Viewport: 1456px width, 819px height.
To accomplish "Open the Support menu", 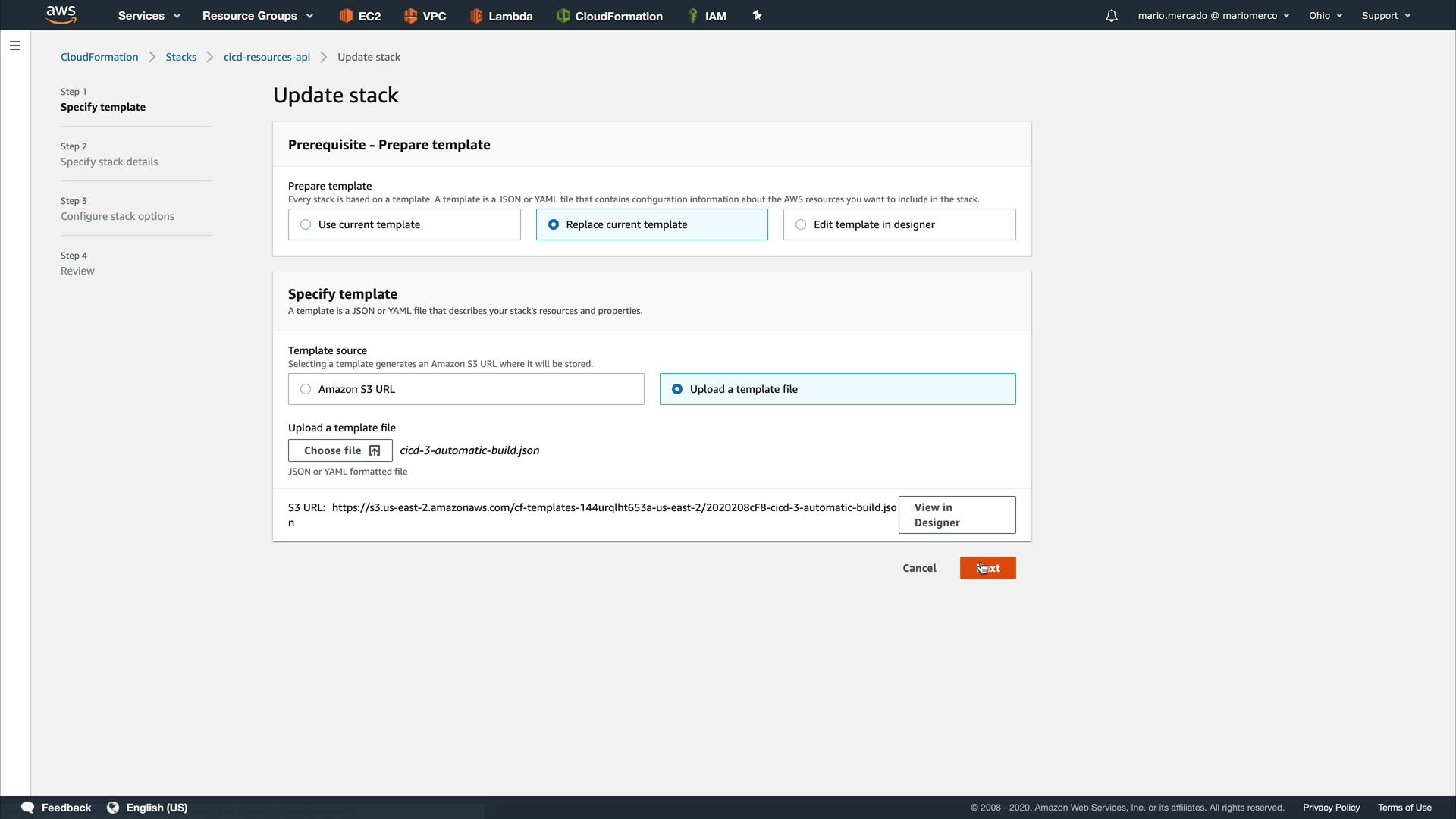I will click(1385, 16).
